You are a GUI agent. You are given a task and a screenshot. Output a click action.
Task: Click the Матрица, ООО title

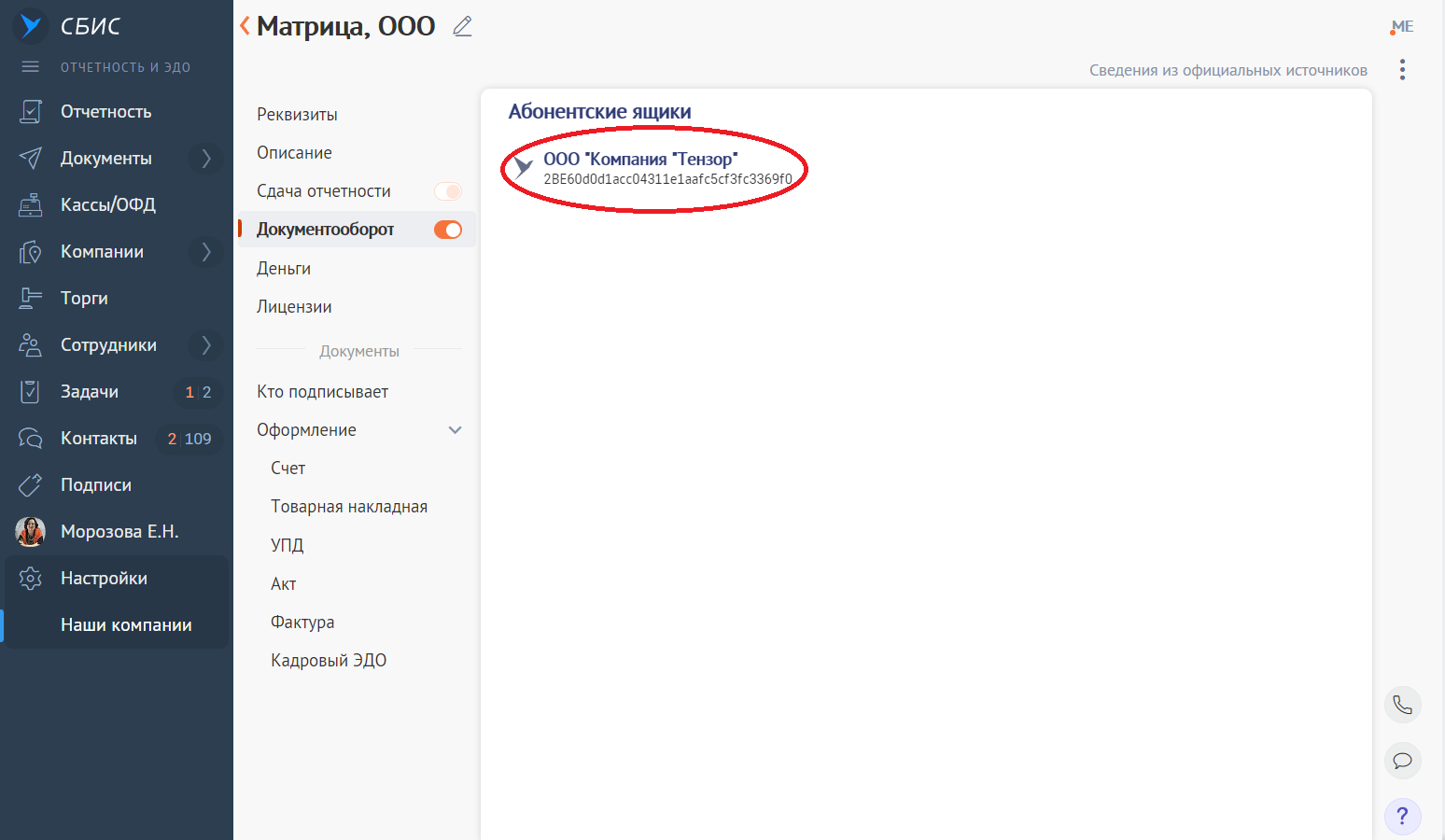346,26
